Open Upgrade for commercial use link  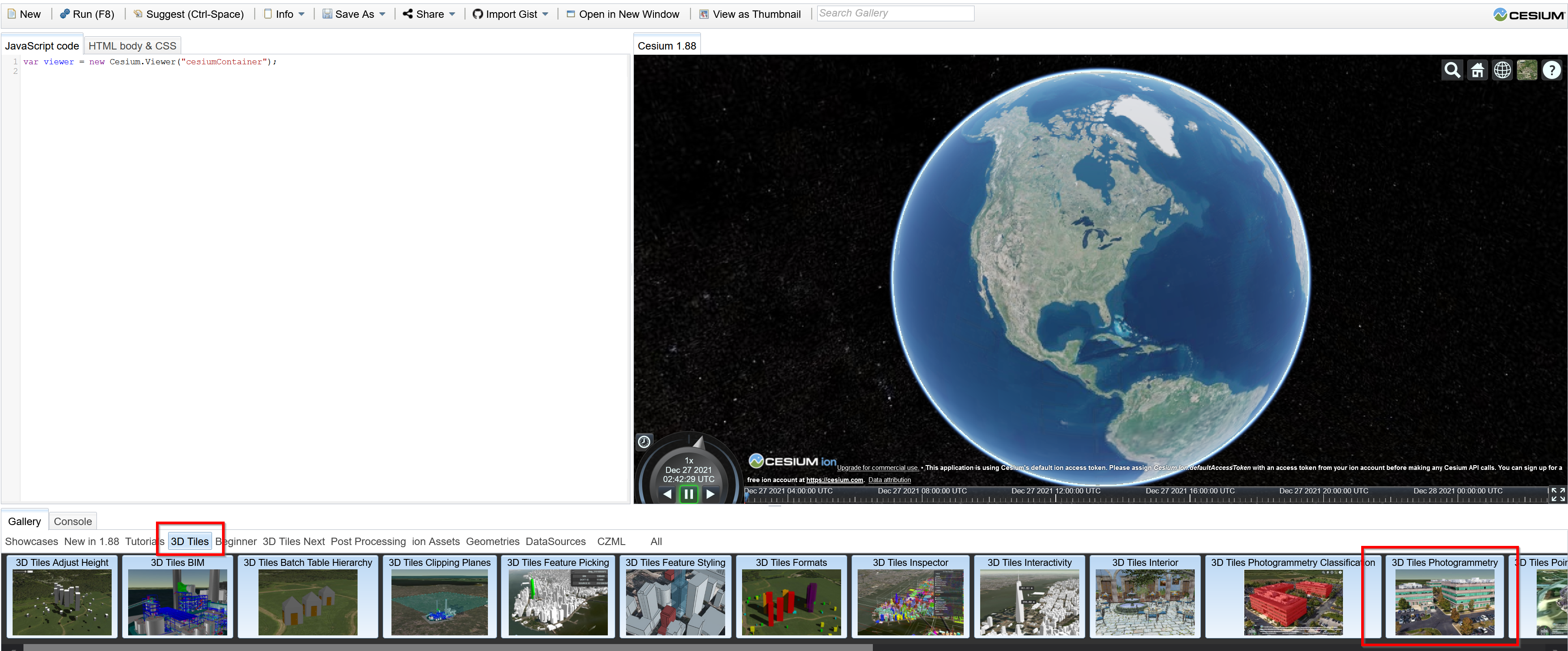(x=877, y=468)
